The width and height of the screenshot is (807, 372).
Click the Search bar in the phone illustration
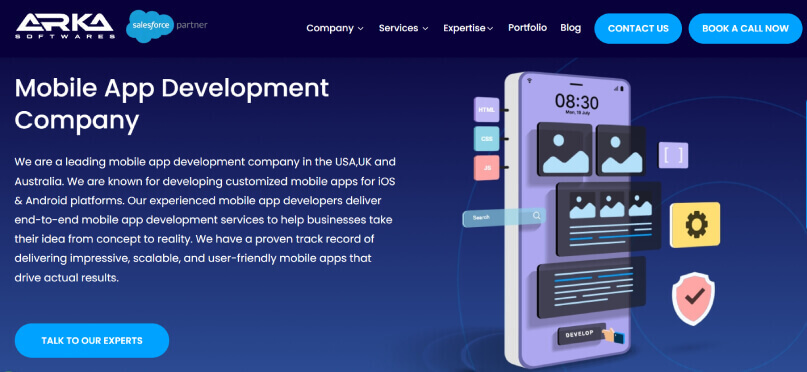[504, 217]
